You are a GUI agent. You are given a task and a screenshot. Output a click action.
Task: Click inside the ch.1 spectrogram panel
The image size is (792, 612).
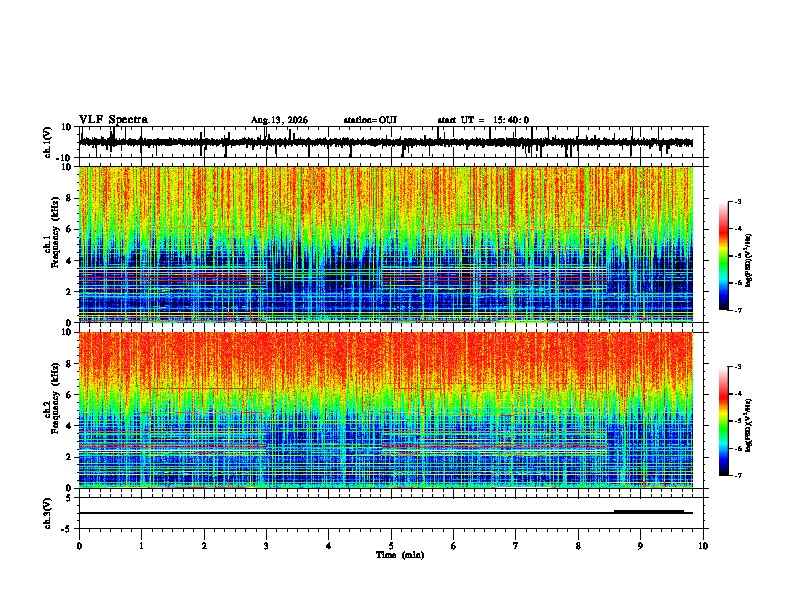point(386,244)
